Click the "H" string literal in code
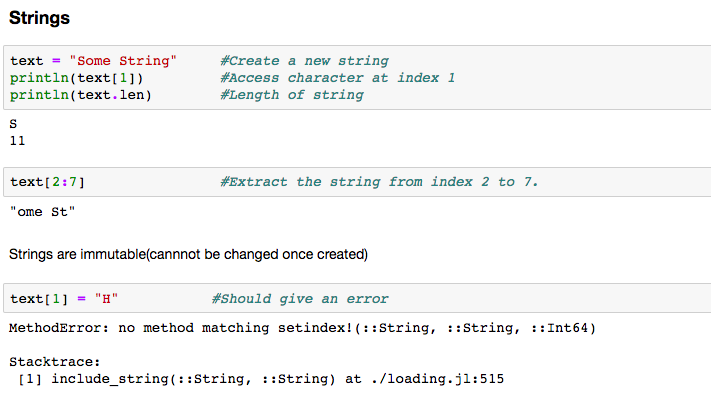 point(106,299)
